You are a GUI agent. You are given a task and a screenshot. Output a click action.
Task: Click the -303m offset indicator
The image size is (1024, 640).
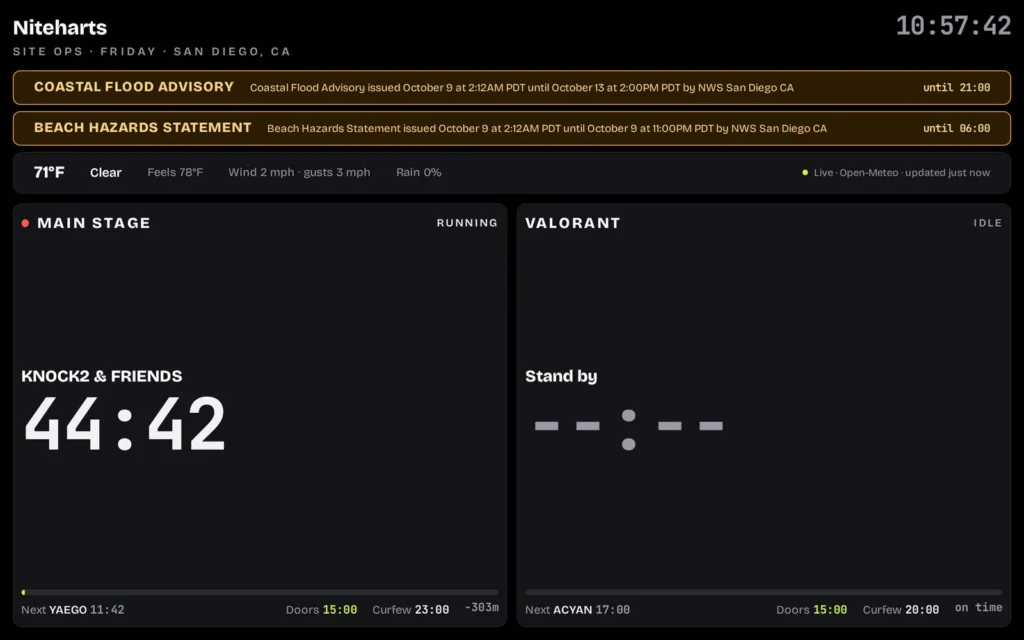pyautogui.click(x=482, y=607)
